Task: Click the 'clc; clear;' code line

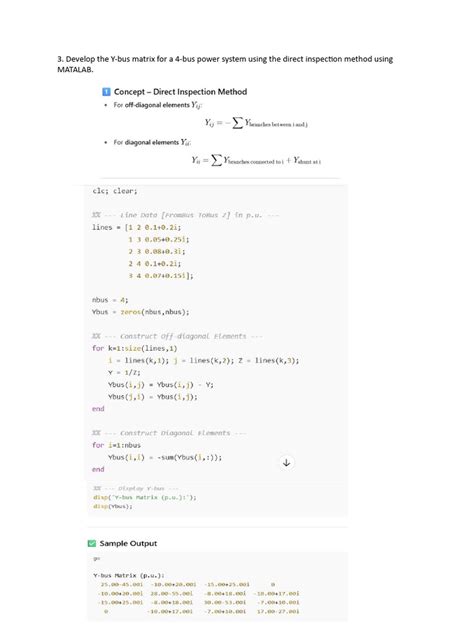Action: coord(115,191)
